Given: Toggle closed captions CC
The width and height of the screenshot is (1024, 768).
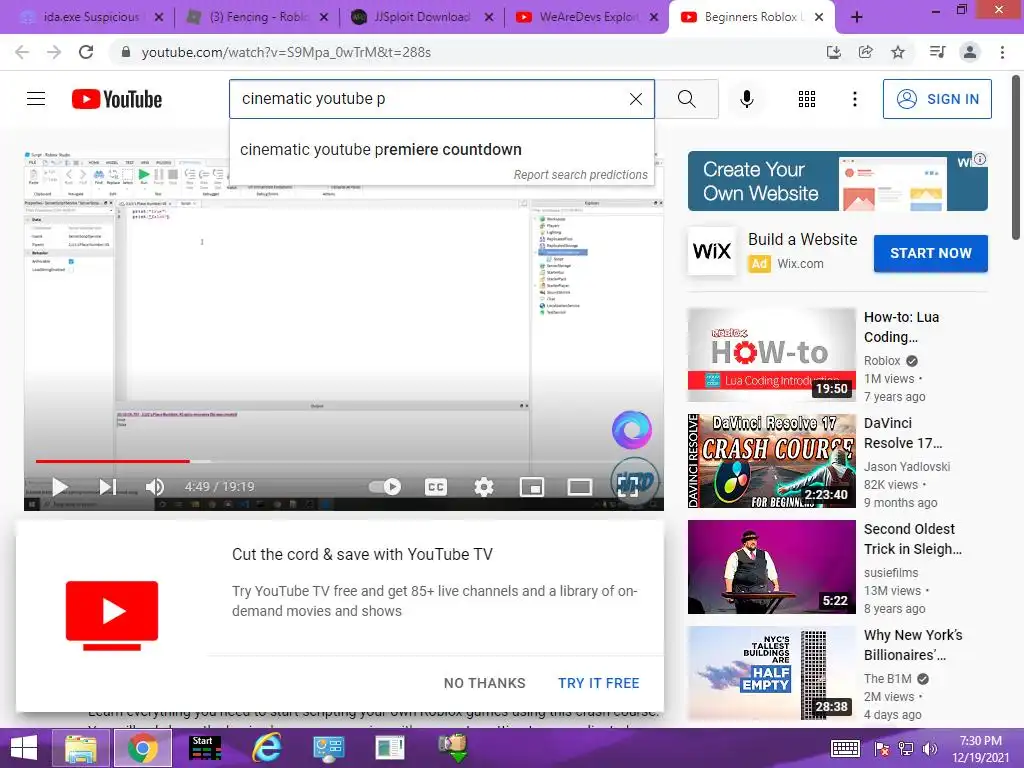Looking at the screenshot, I should 436,487.
